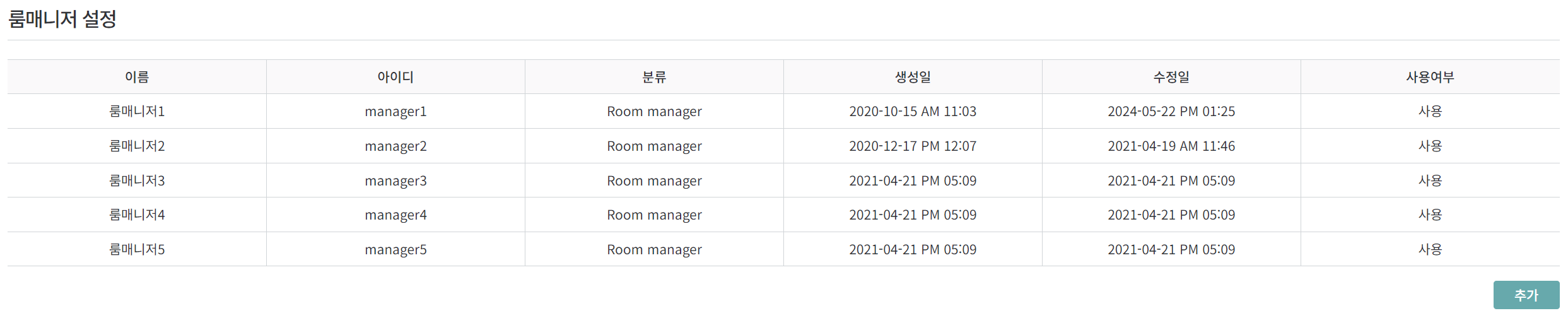Click the 추가 button

point(1526,295)
